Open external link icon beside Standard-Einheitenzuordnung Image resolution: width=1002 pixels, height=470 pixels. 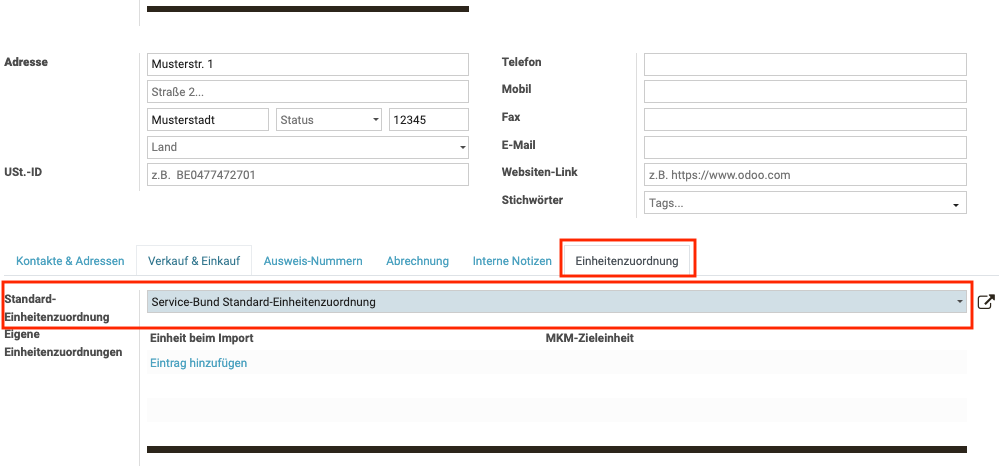[x=986, y=302]
